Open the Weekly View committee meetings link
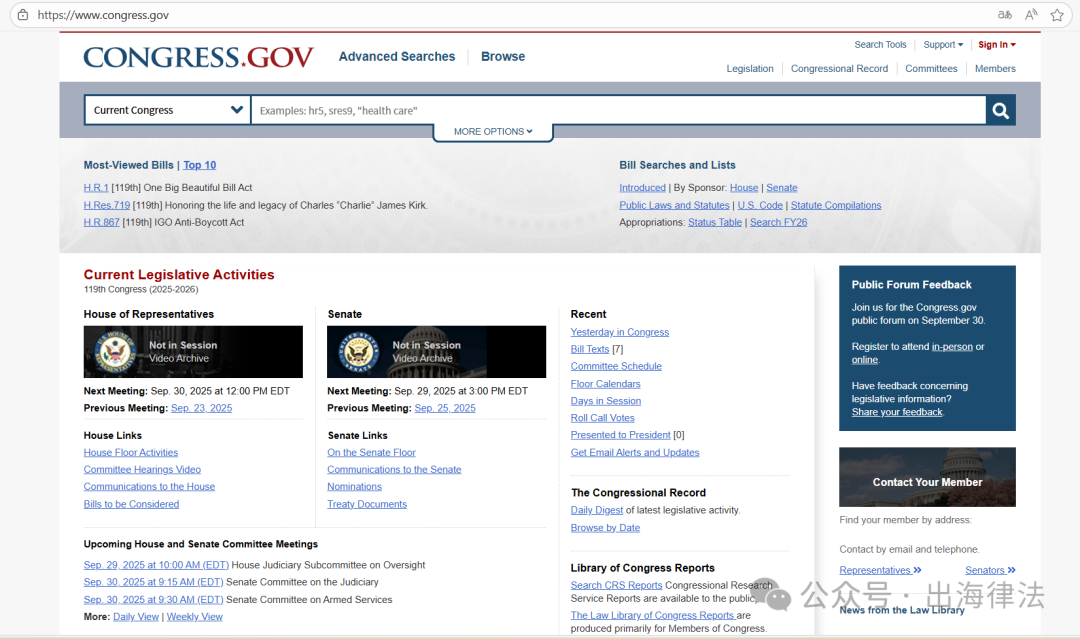The height and width of the screenshot is (639, 1080). [194, 617]
